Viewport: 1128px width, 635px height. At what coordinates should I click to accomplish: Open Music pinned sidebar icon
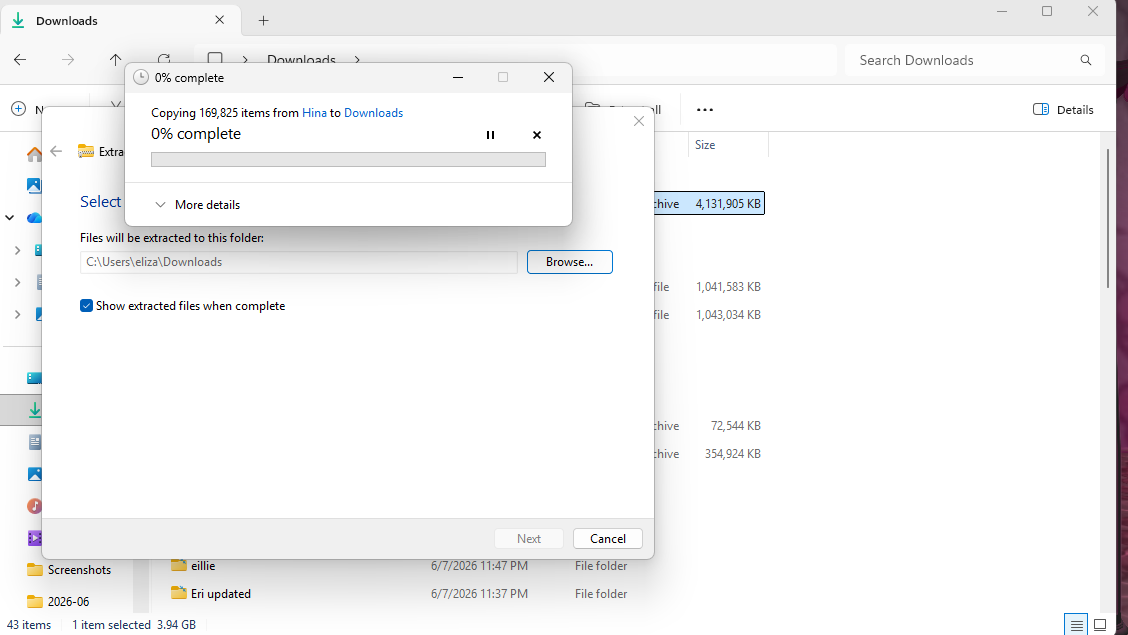pos(34,506)
